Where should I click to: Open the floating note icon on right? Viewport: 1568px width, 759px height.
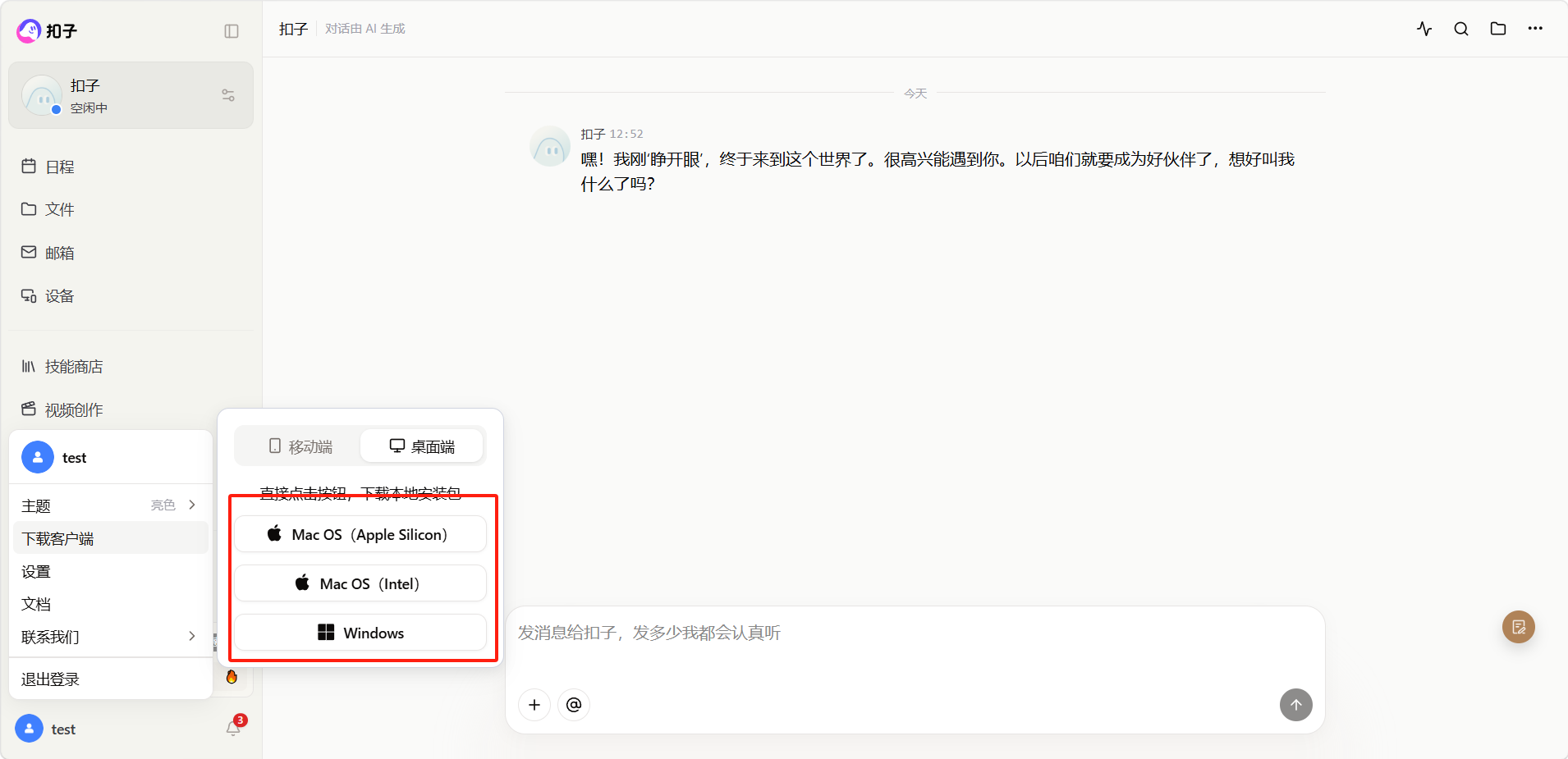pos(1519,628)
